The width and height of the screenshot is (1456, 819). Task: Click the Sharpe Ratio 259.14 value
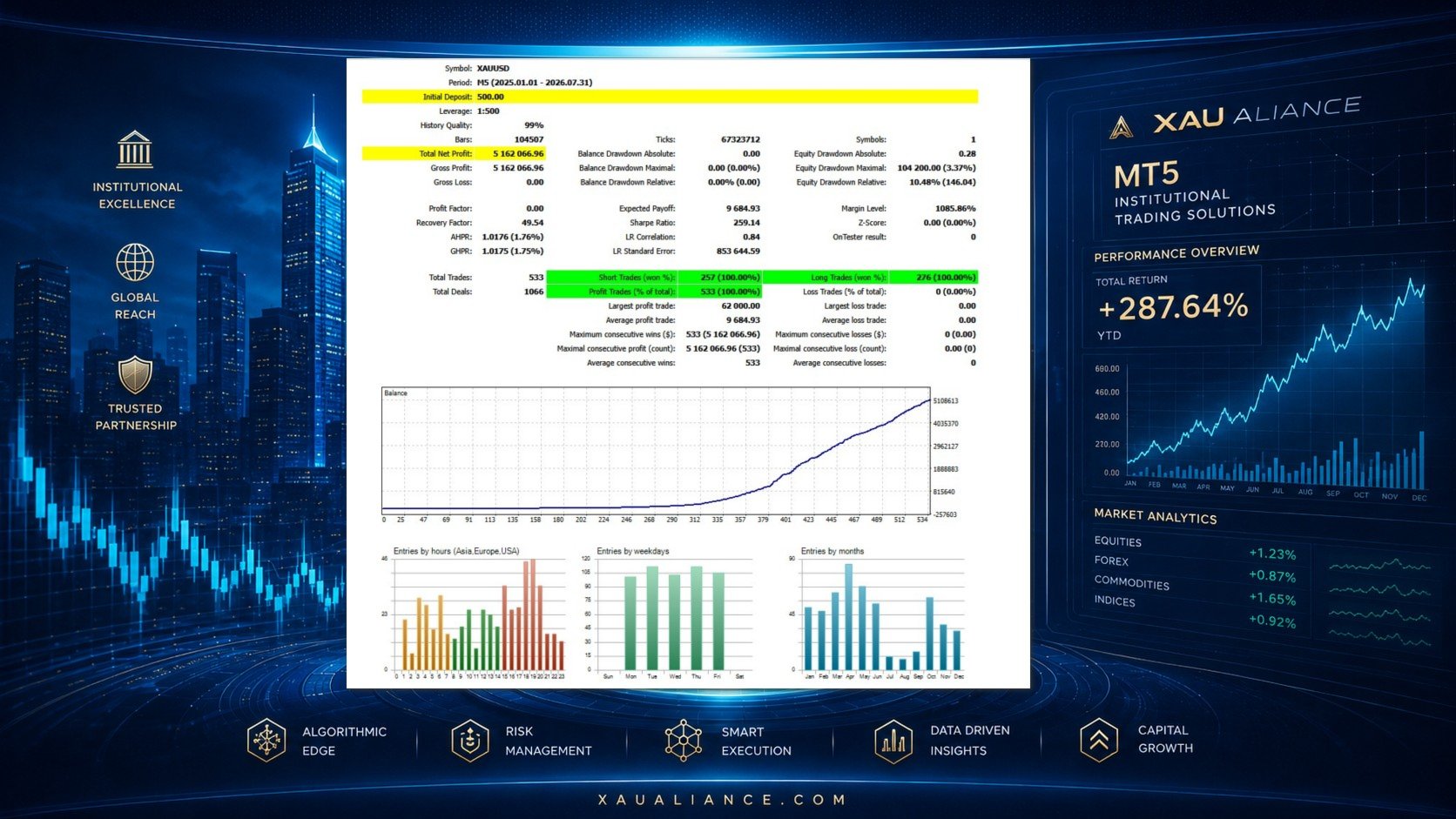(746, 223)
